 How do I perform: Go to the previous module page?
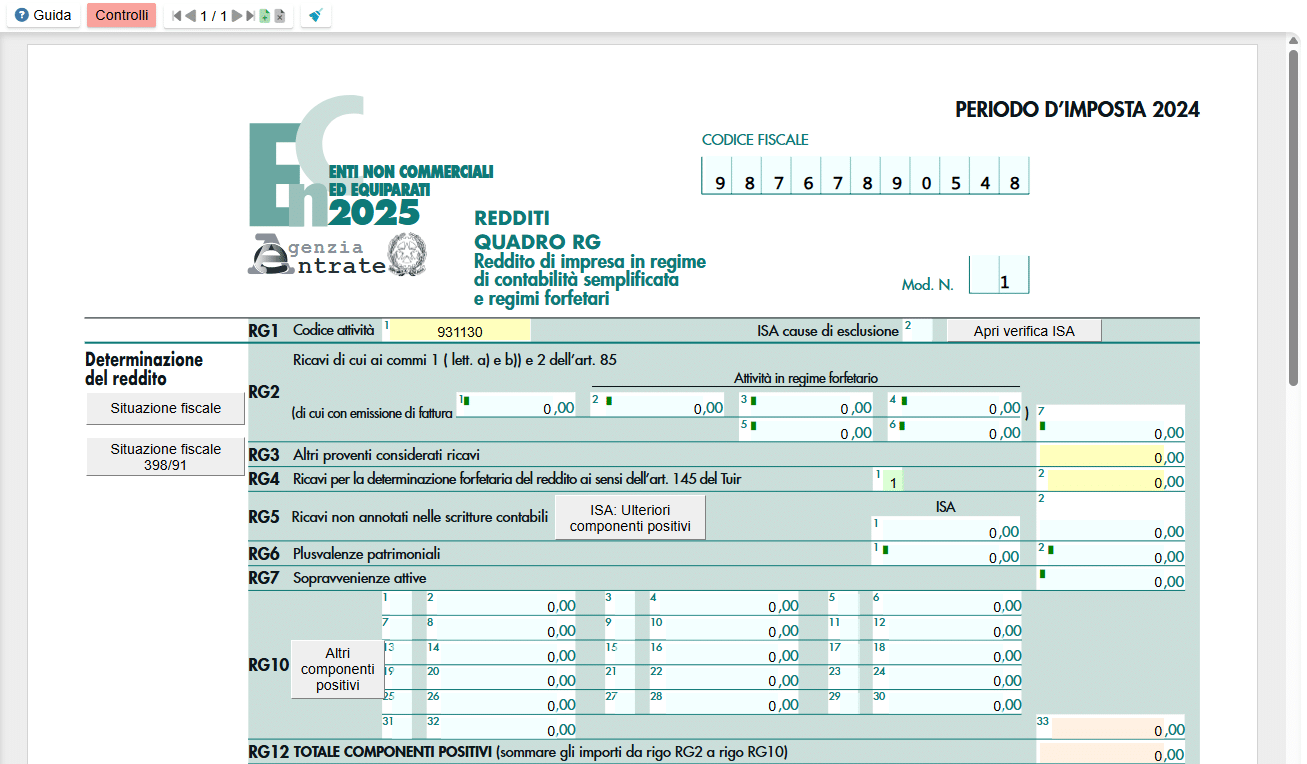(x=190, y=16)
